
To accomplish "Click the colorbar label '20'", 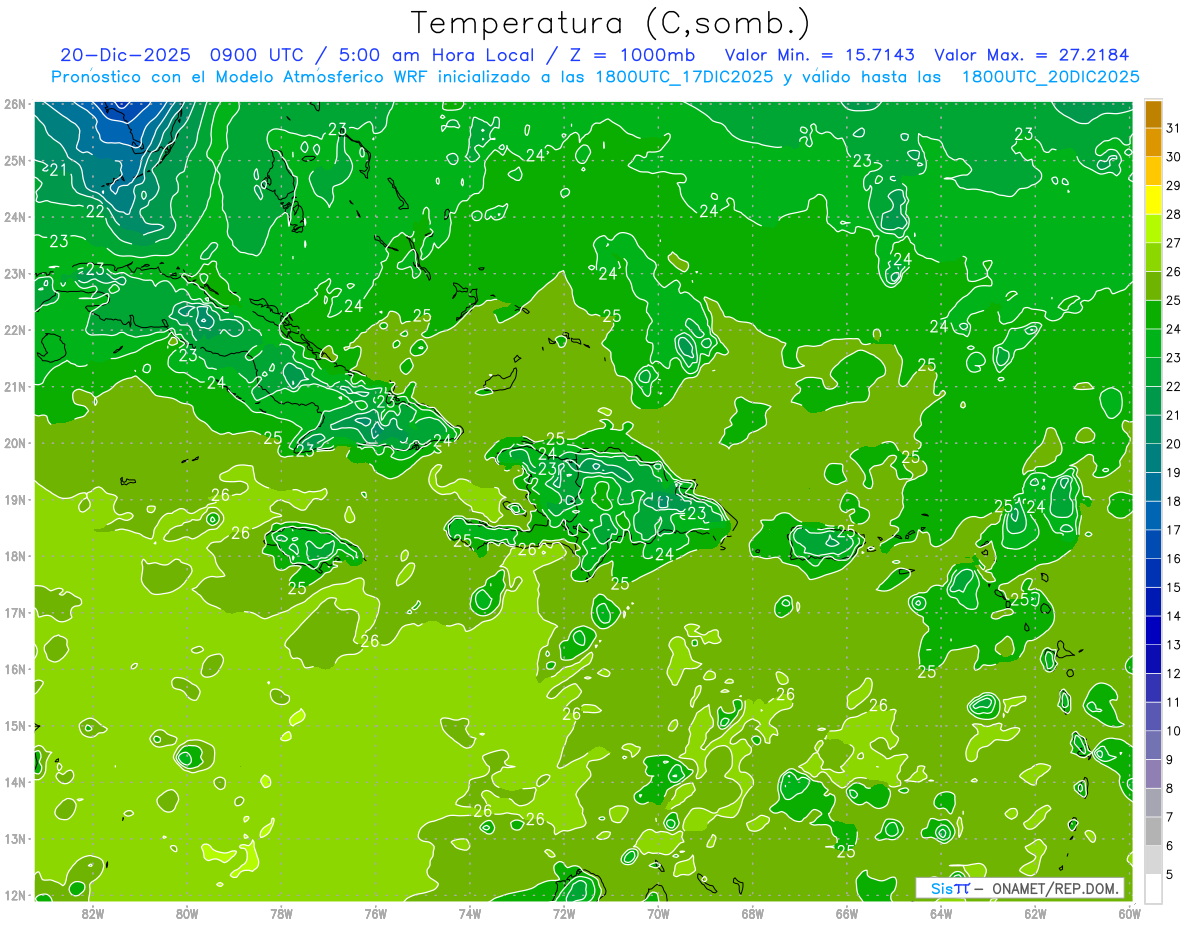I will click(x=1174, y=444).
